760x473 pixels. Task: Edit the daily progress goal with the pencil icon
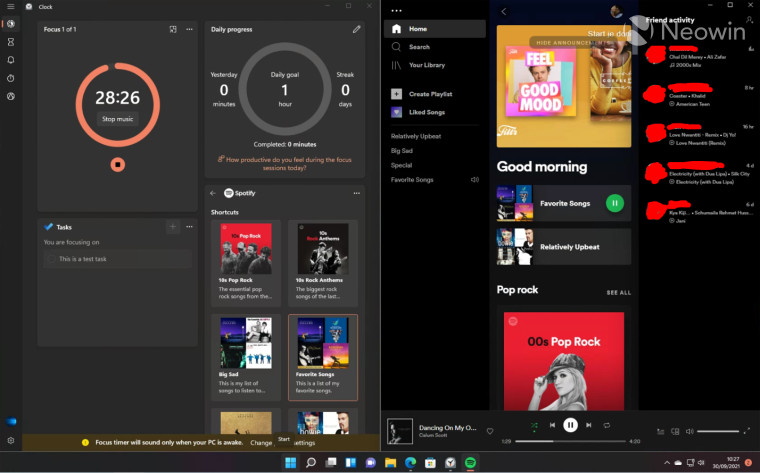[357, 29]
